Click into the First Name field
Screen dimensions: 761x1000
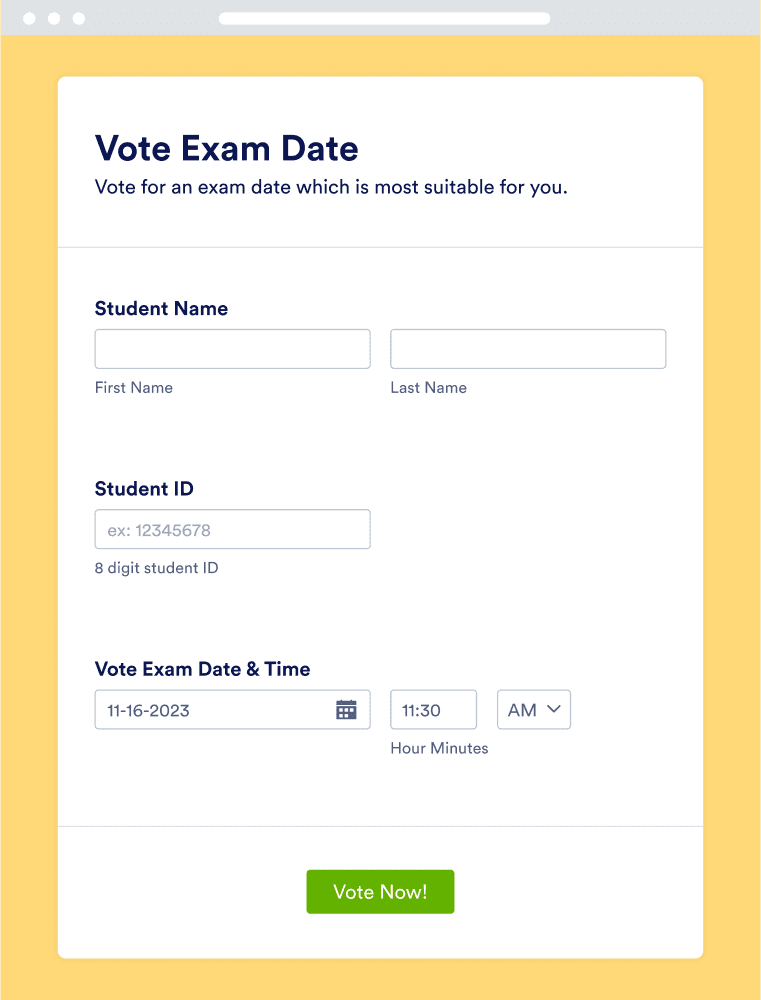click(232, 348)
